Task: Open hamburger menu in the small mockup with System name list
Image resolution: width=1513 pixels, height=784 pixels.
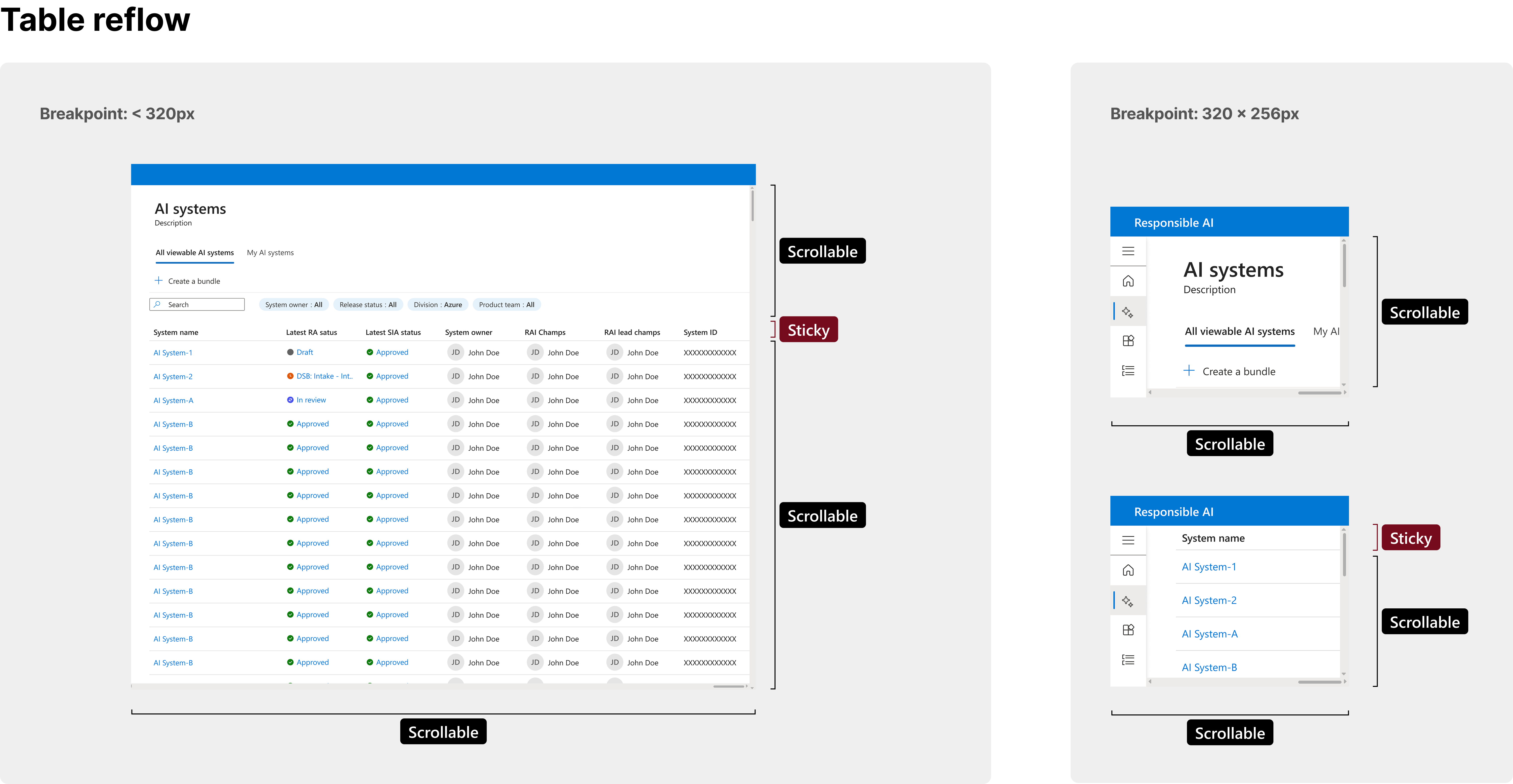Action: 1128,540
